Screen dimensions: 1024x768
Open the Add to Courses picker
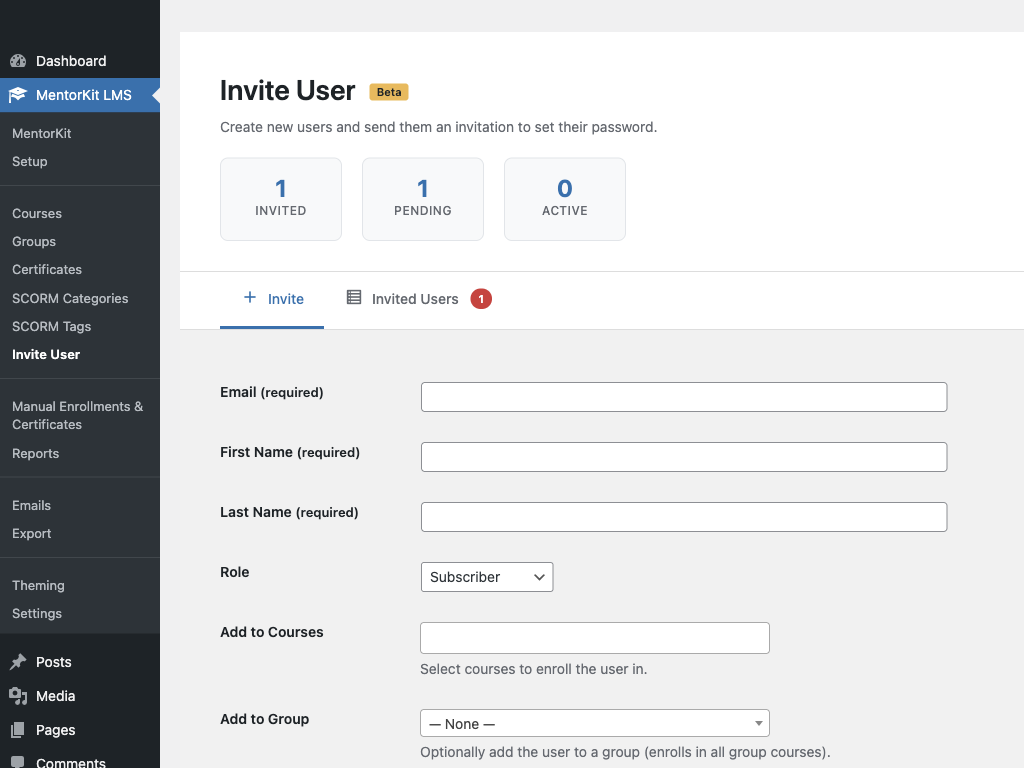tap(595, 638)
